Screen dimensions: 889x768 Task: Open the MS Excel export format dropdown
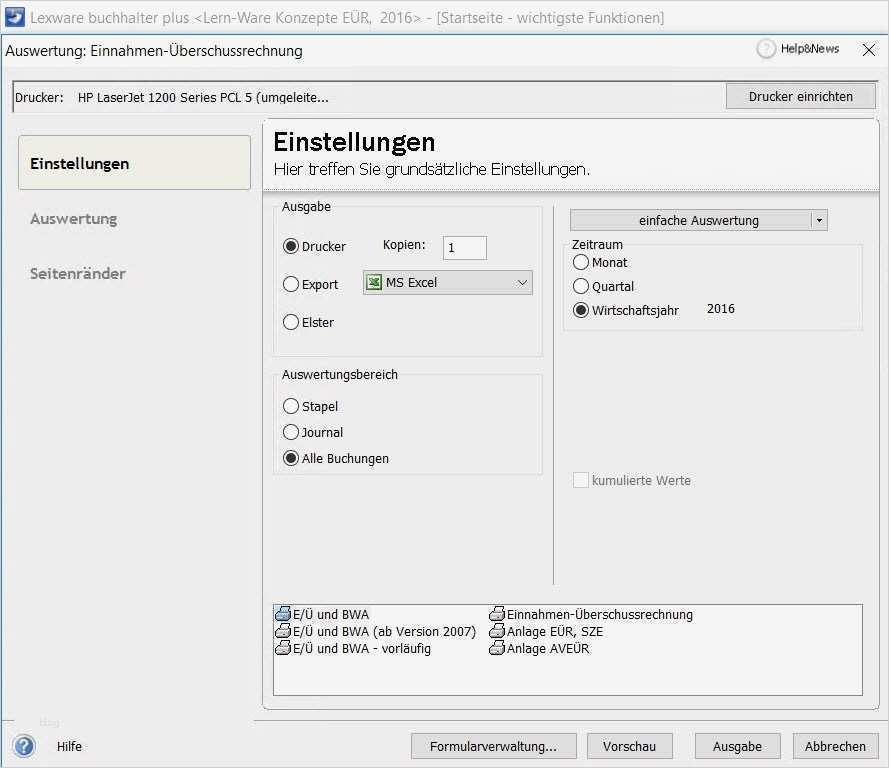pos(447,282)
